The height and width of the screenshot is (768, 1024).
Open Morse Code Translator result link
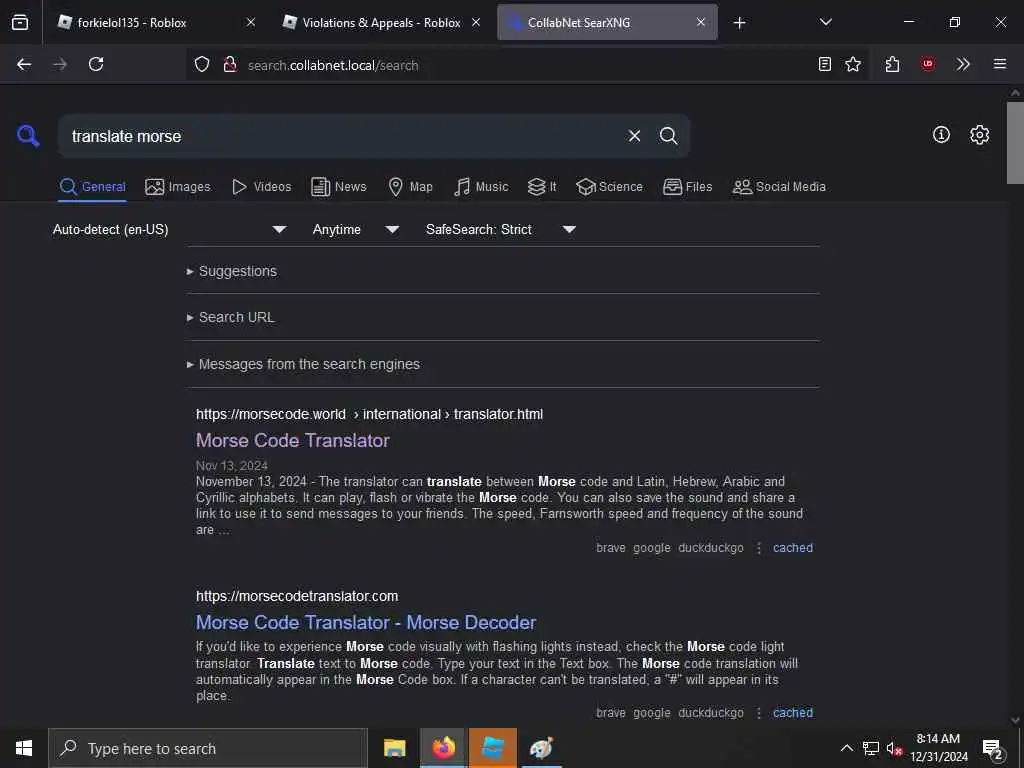pos(293,440)
